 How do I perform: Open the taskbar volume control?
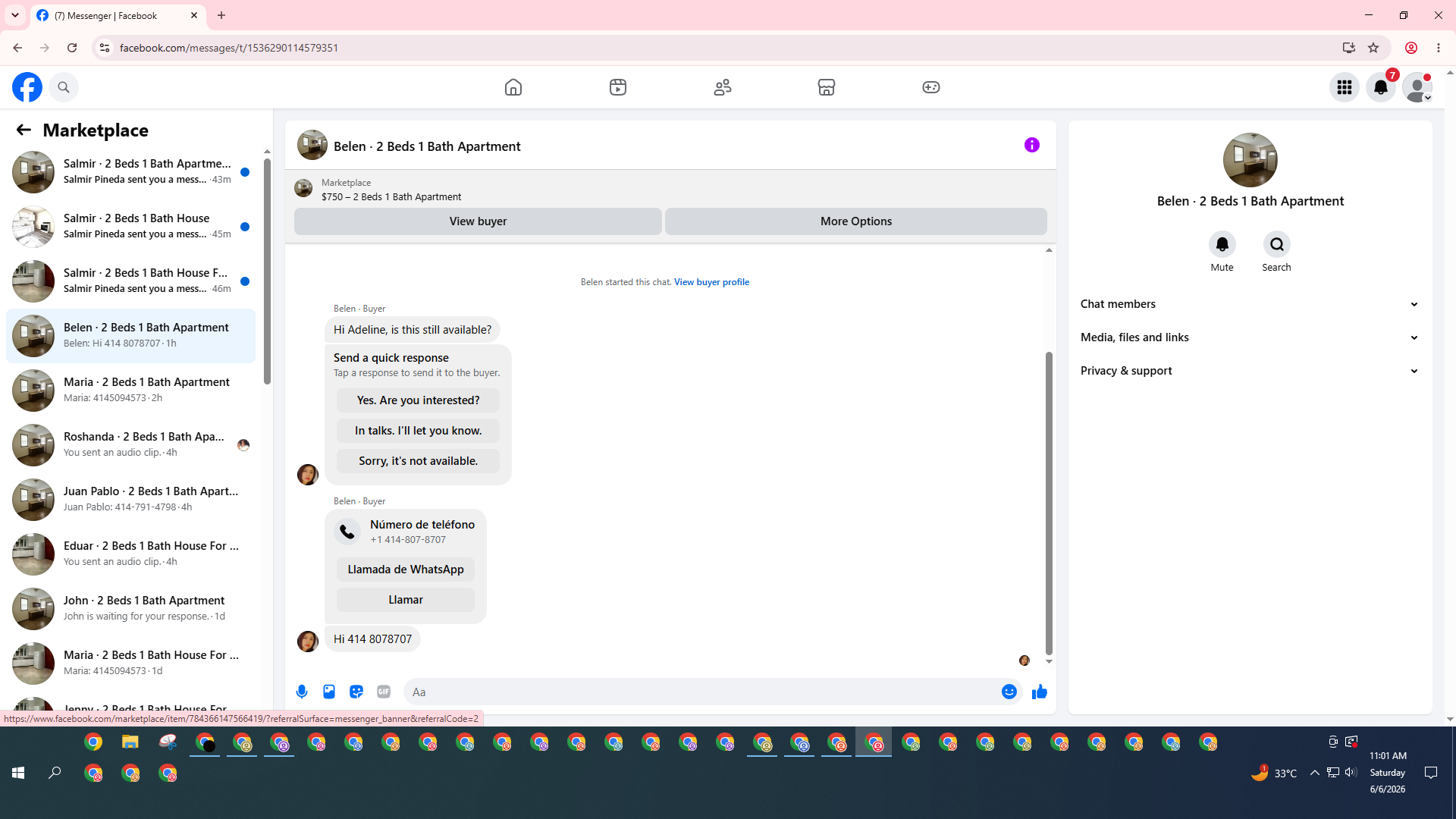(x=1351, y=773)
